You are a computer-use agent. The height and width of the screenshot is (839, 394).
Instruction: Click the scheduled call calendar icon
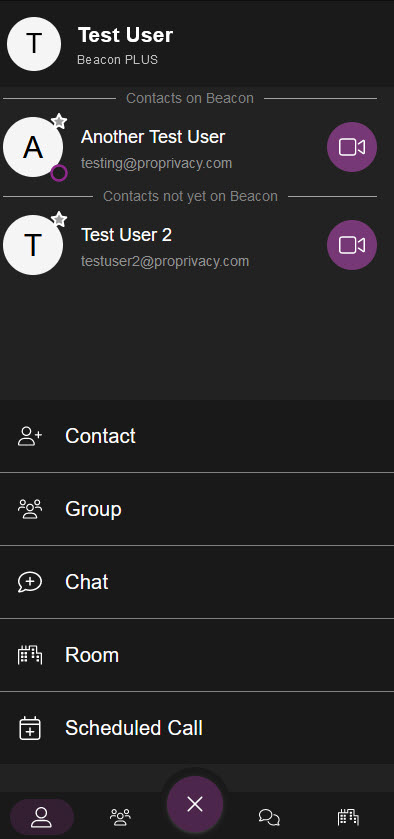click(30, 728)
